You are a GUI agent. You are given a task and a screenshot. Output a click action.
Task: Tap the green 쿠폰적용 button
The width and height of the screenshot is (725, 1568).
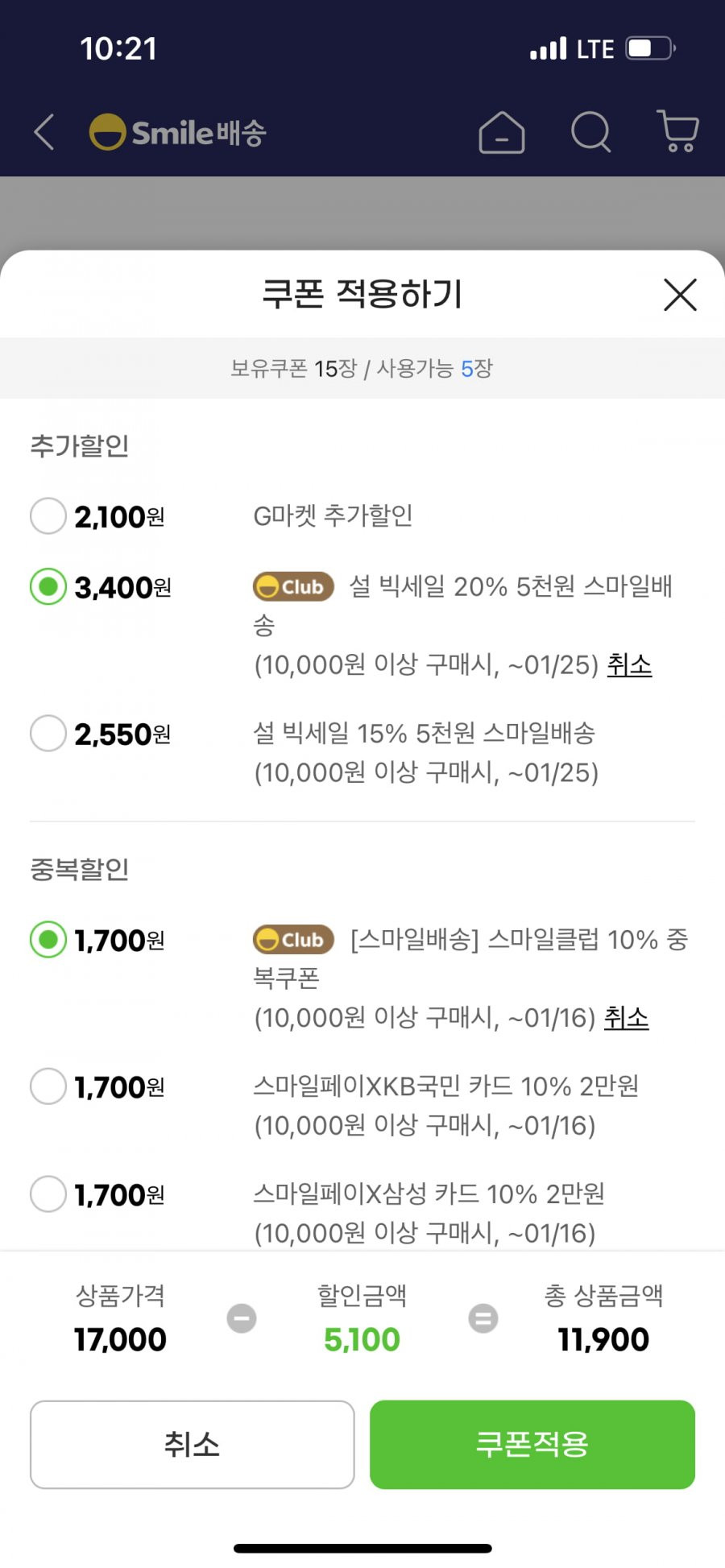coord(532,1444)
